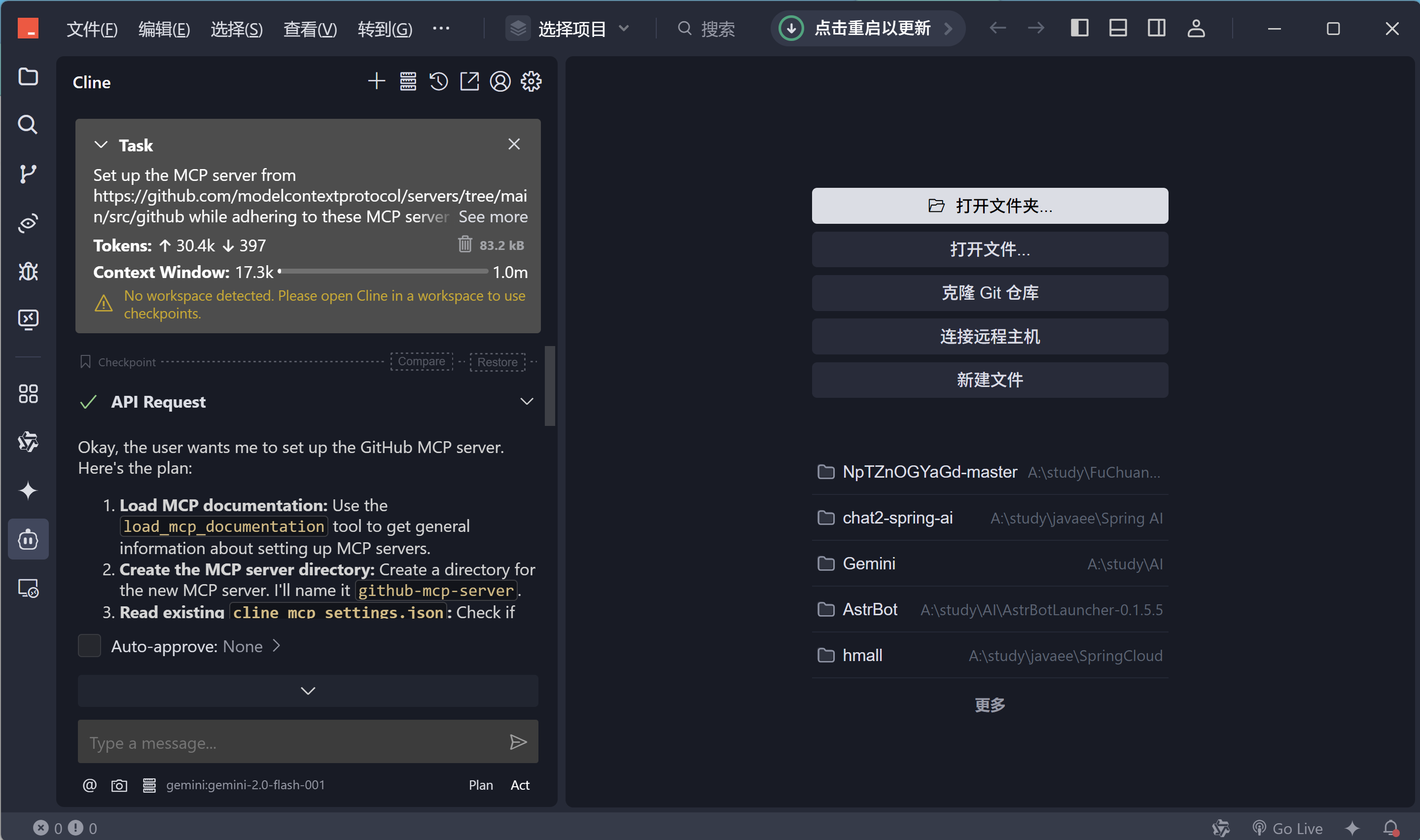Delete task using trash icon

point(464,245)
